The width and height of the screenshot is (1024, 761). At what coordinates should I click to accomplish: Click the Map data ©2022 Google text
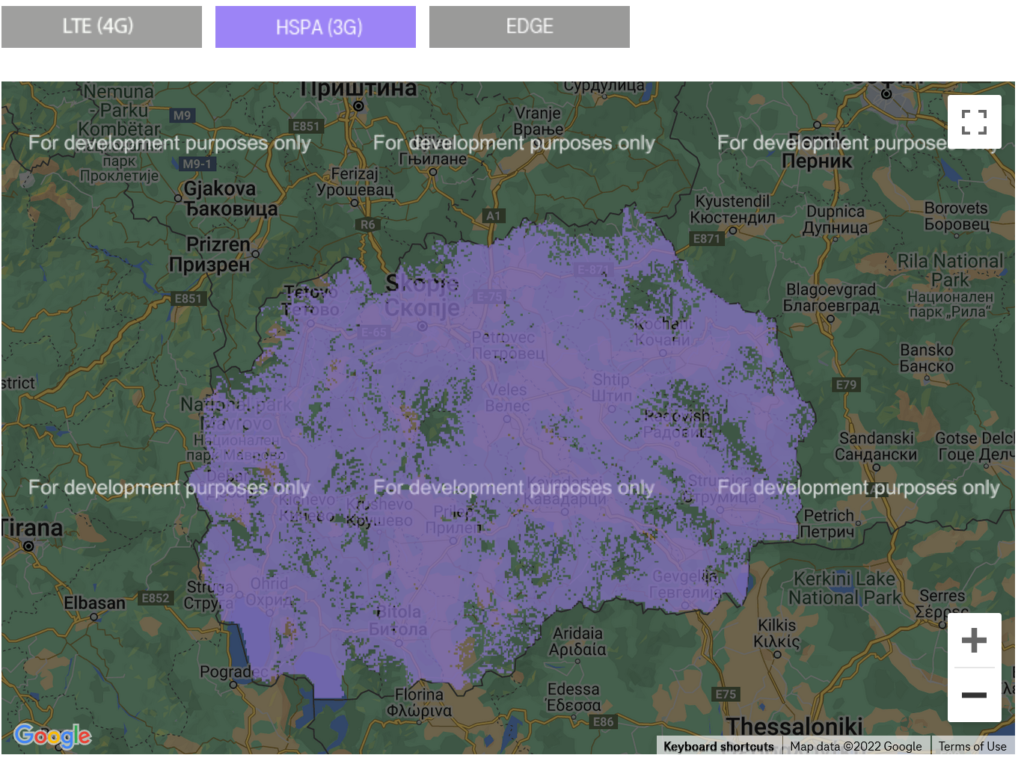click(x=856, y=746)
